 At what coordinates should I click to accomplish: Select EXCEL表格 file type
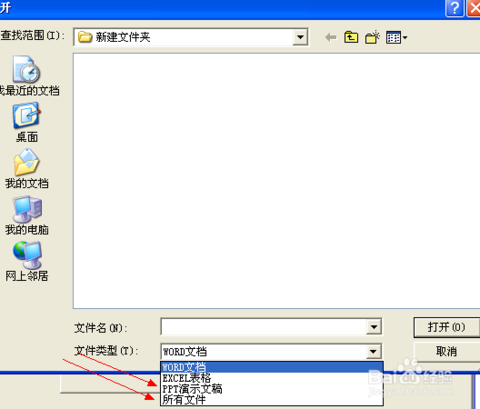coord(272,378)
